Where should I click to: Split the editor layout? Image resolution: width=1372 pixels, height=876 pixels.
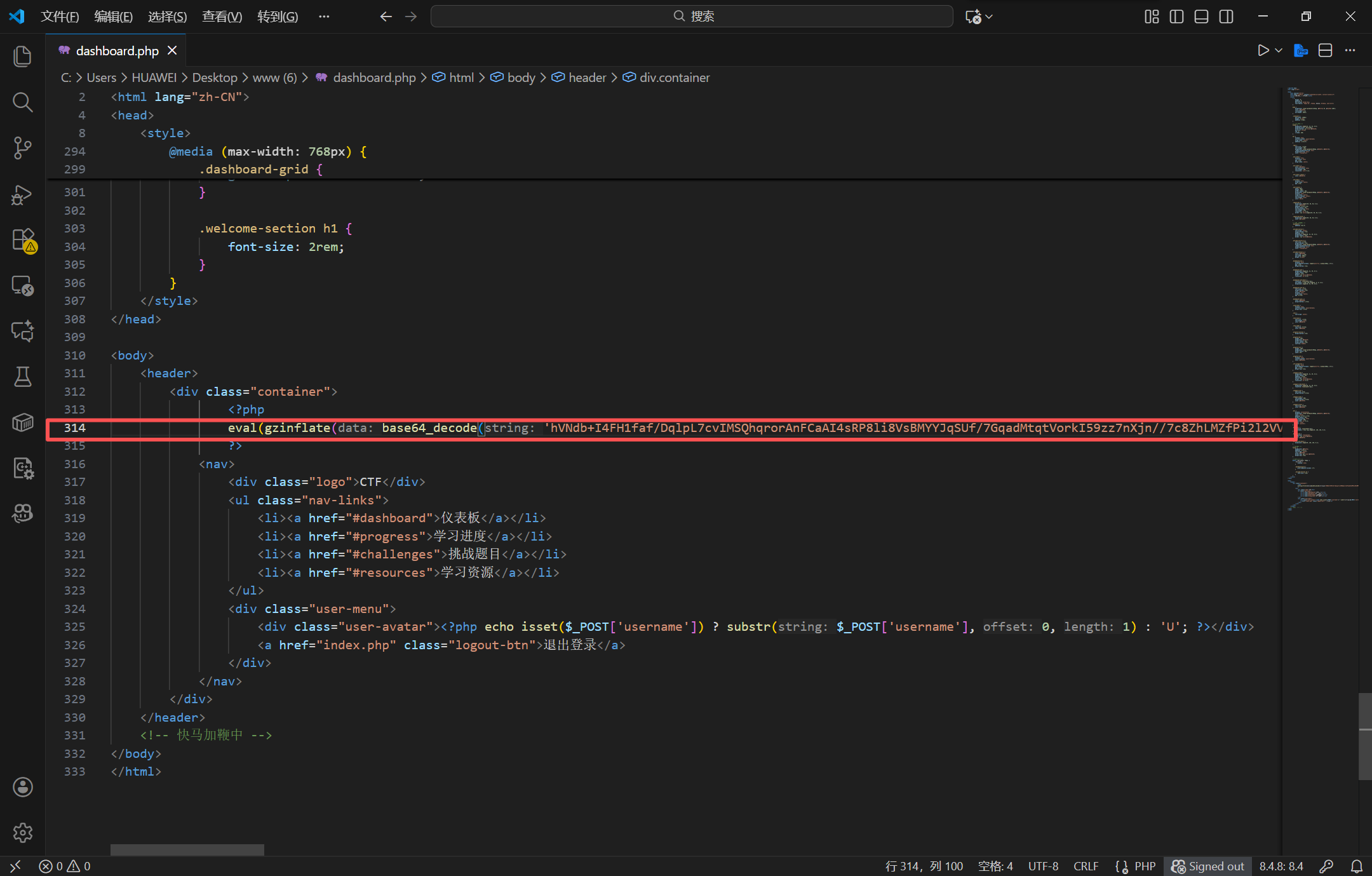coord(1325,50)
